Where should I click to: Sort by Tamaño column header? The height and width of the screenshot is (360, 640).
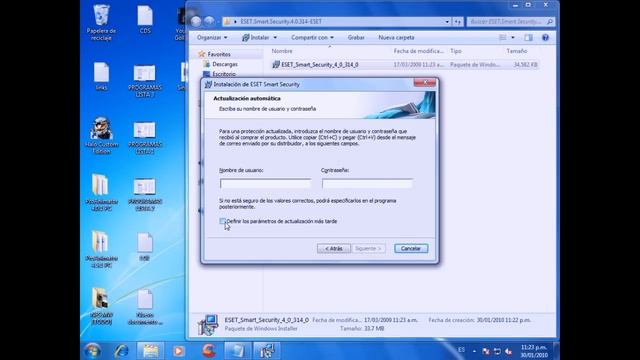coord(517,51)
